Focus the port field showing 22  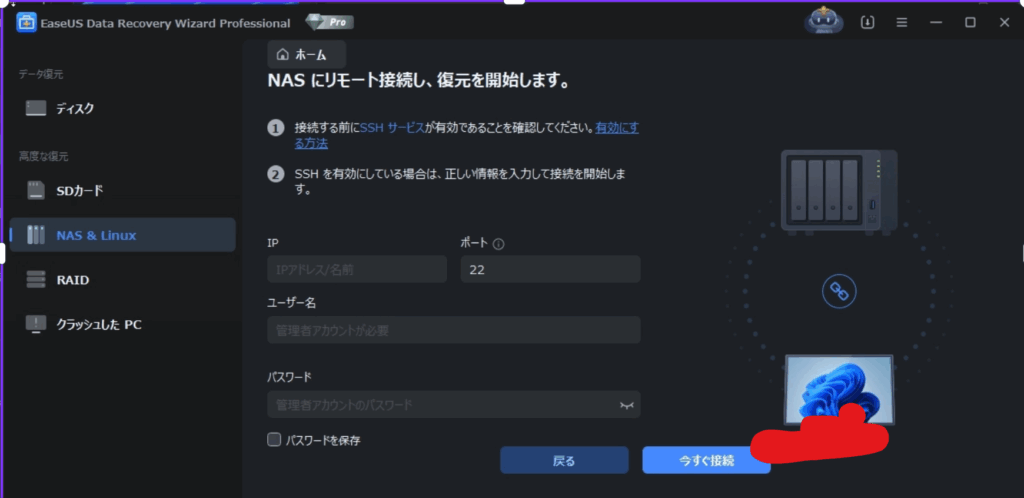click(551, 269)
